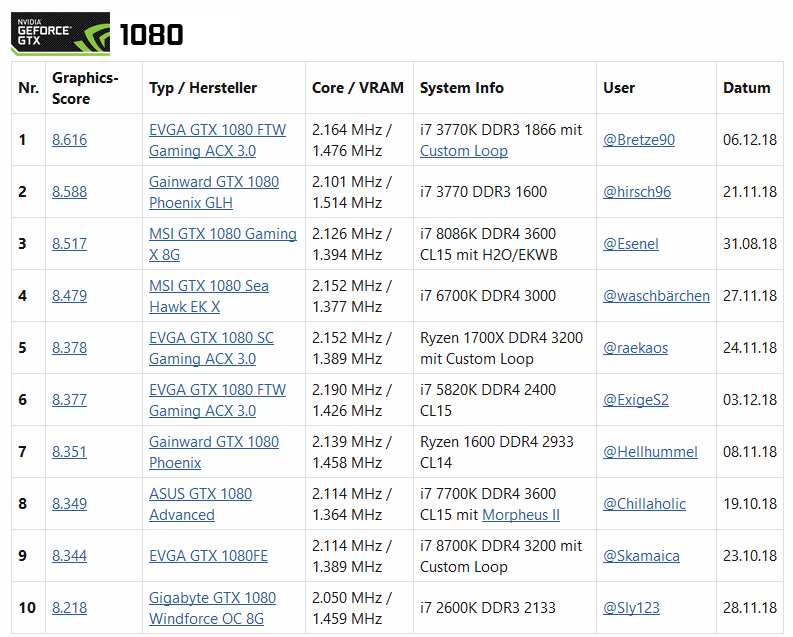Open the MSI GTX 1080 Sea Hawk EK X link

(208, 296)
